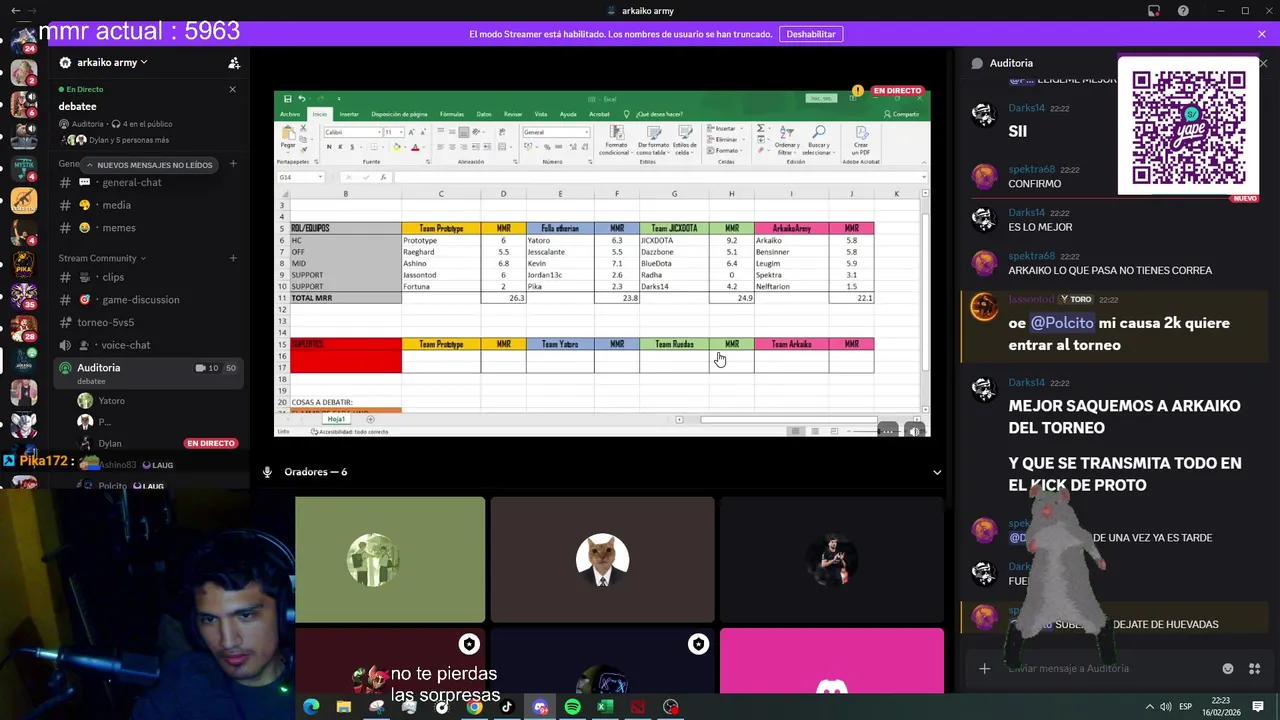Add channel to Stream Community category

point(233,258)
